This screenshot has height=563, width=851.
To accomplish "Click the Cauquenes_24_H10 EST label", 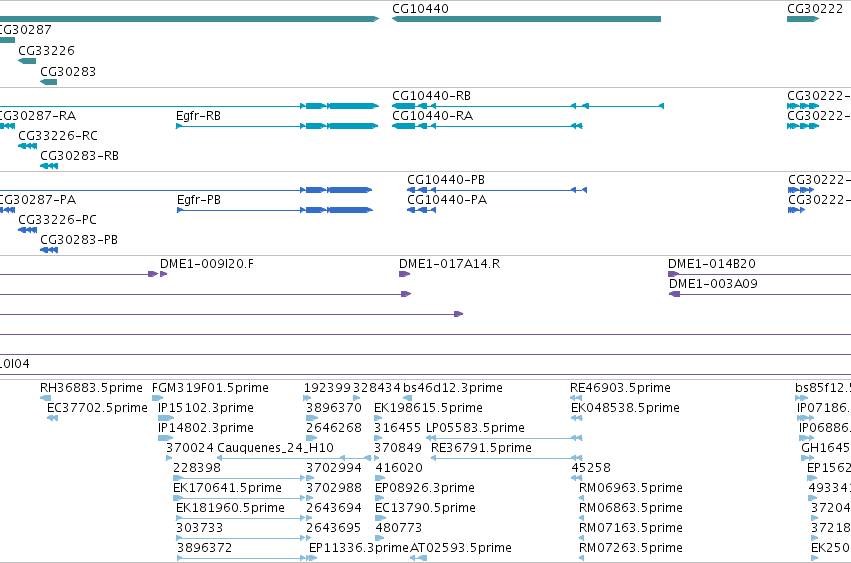I will click(x=275, y=448).
